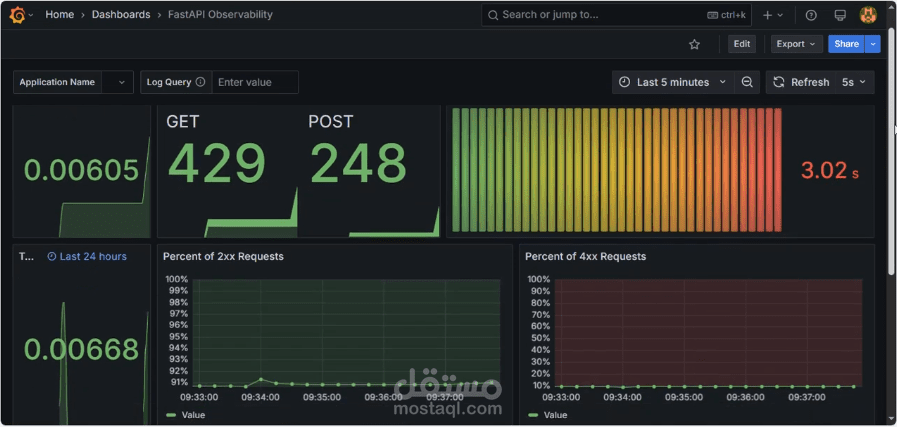The image size is (897, 427).
Task: Mark the dashboard as favorite with star
Action: coord(694,44)
